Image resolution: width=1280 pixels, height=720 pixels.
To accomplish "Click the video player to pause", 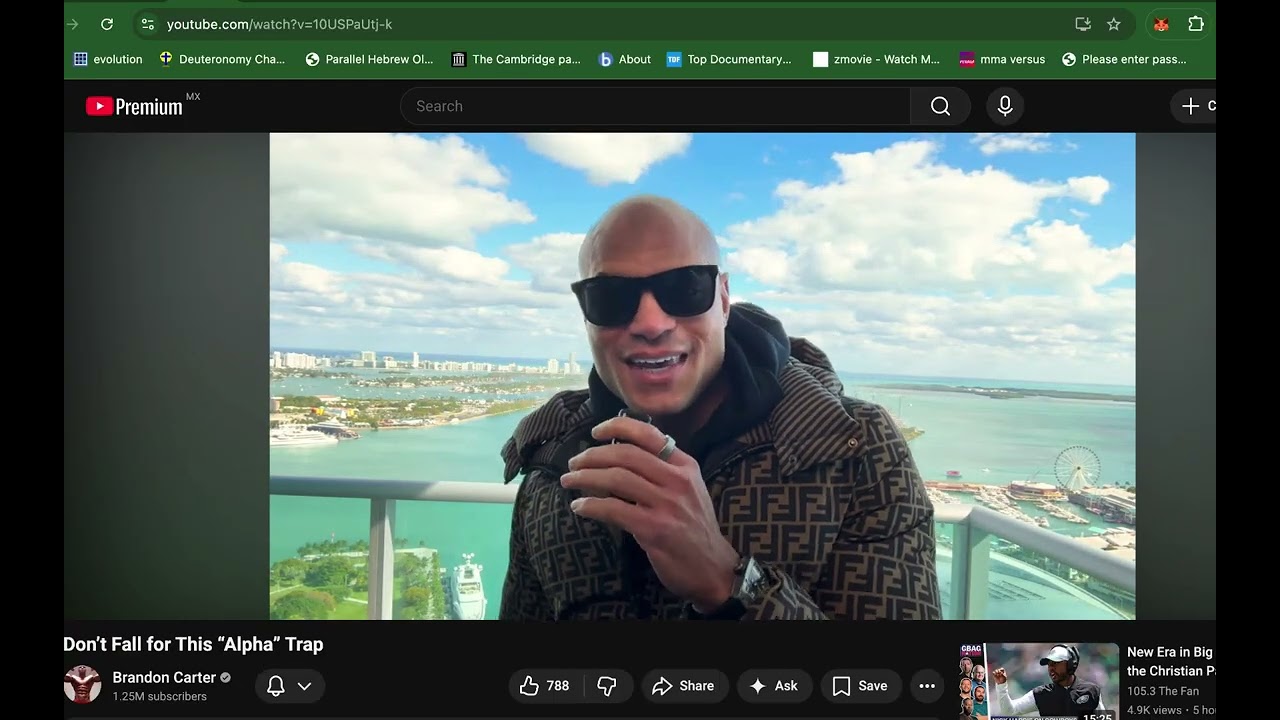I will (x=702, y=376).
